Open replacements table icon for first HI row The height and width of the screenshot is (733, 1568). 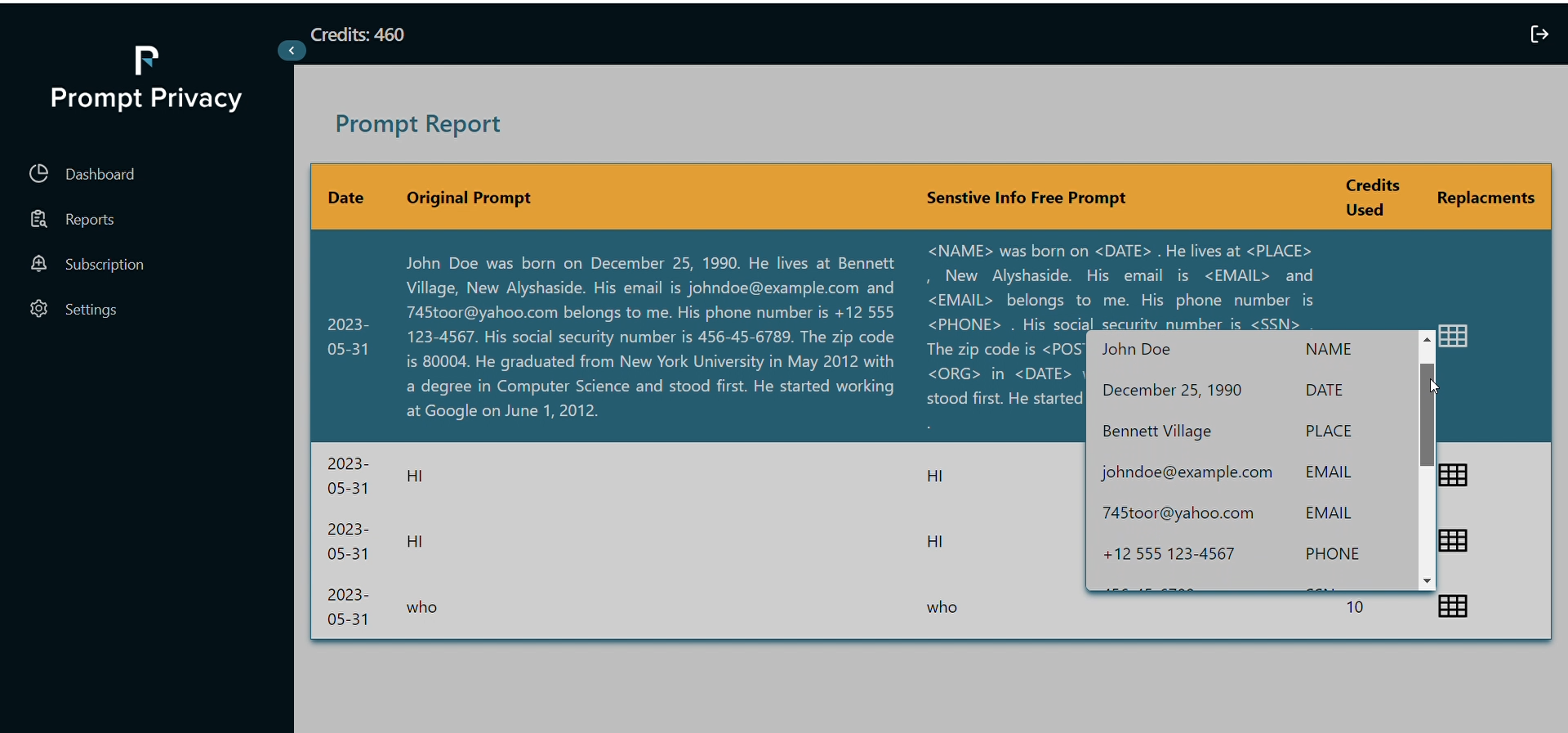tap(1454, 475)
